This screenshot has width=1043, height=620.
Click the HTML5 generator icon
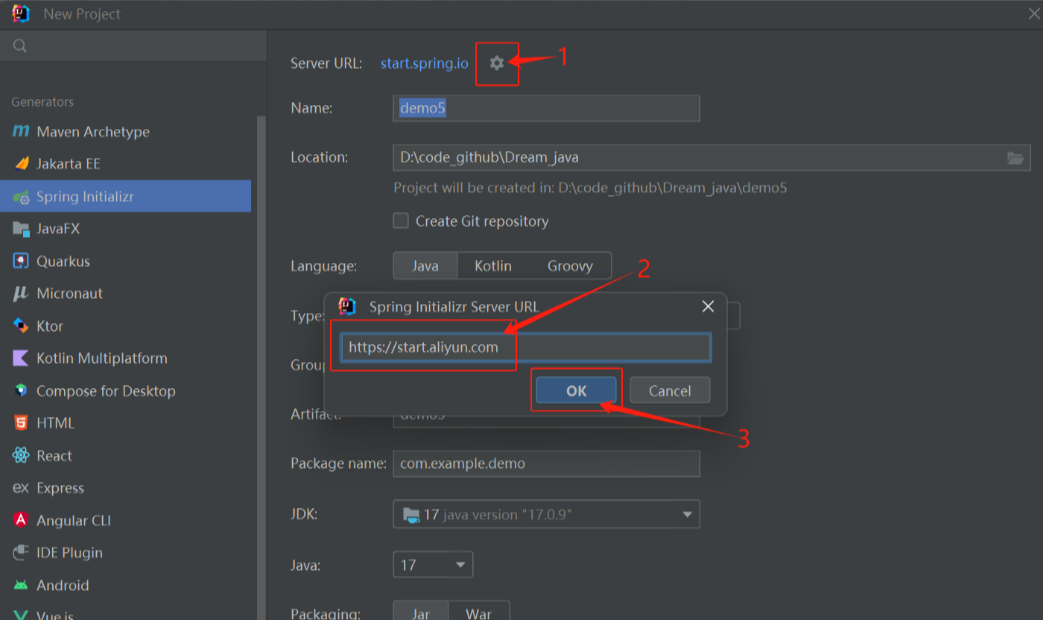pyautogui.click(x=21, y=422)
